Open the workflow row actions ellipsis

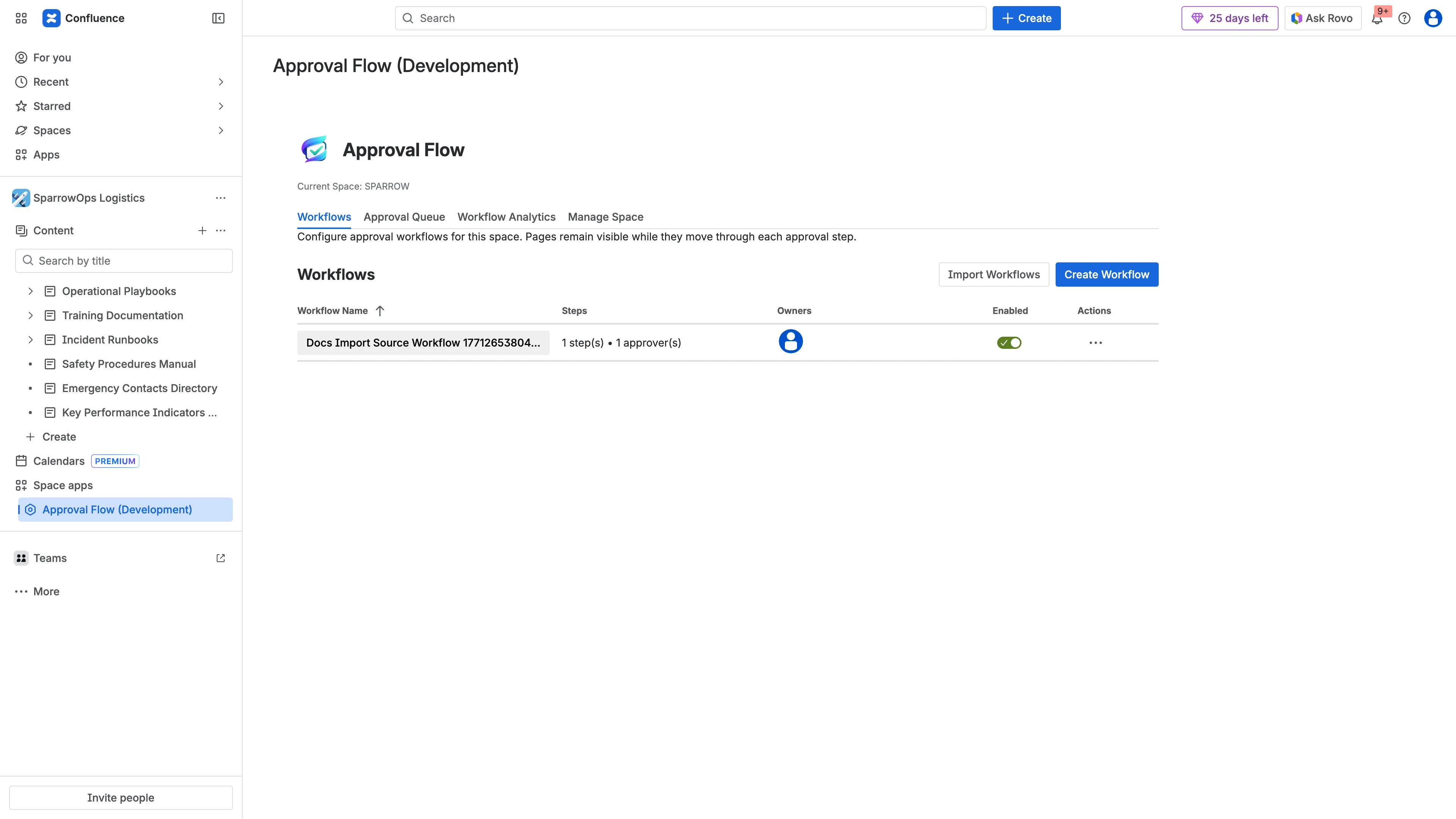click(1095, 342)
